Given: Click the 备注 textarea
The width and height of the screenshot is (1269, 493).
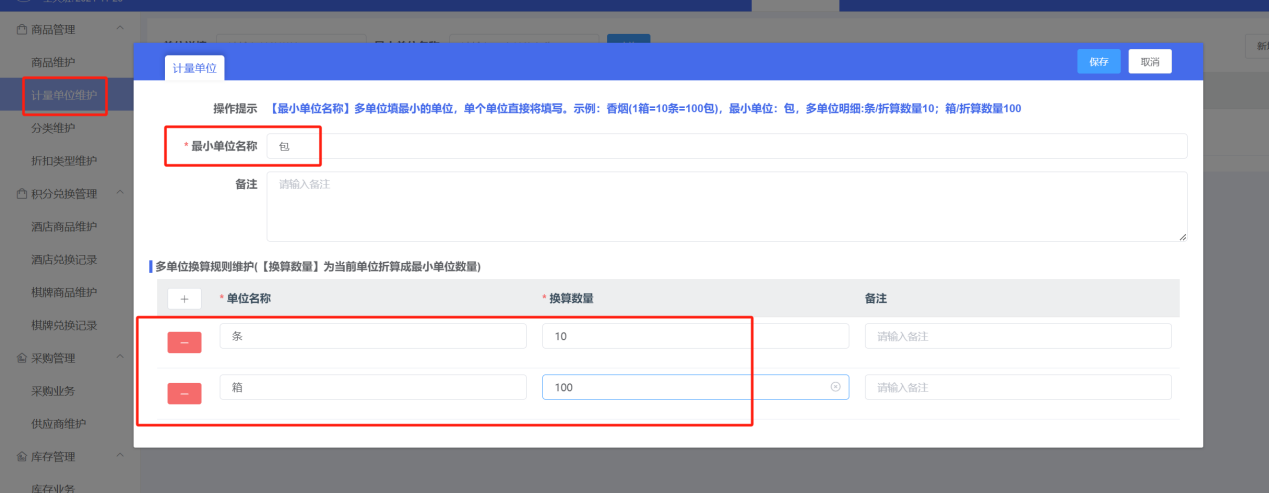Looking at the screenshot, I should coord(727,206).
